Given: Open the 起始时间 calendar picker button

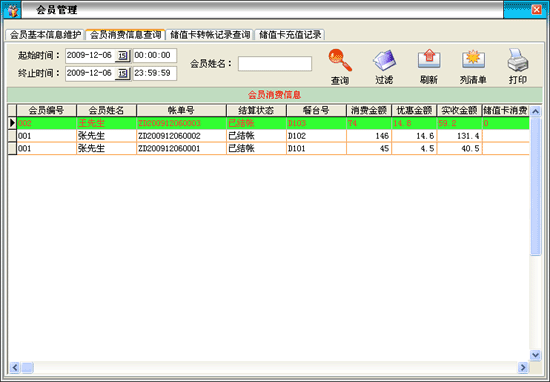Looking at the screenshot, I should (122, 56).
